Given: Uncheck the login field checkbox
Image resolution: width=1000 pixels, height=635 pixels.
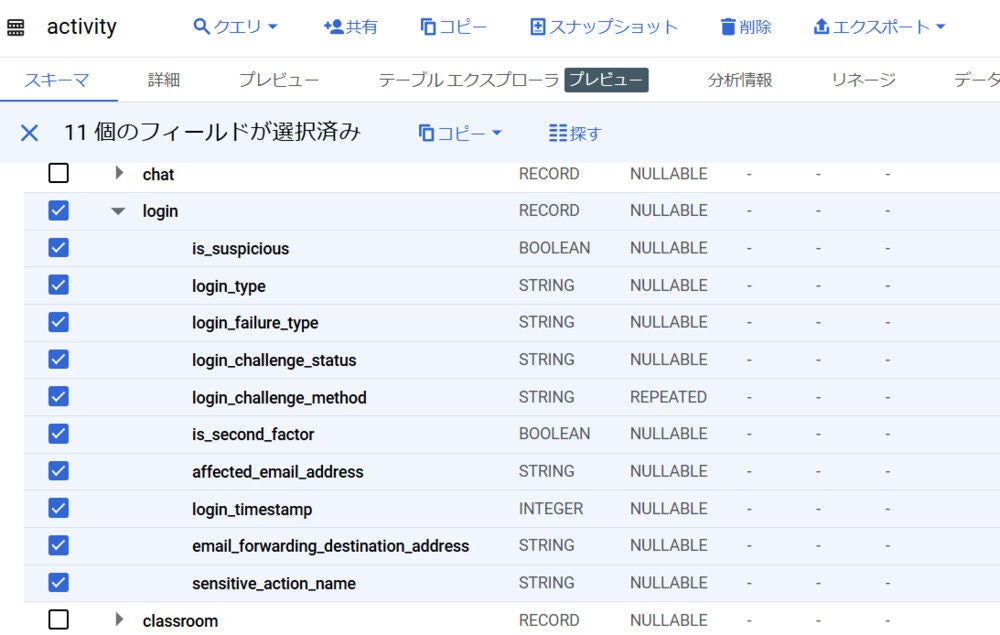Looking at the screenshot, I should point(57,210).
